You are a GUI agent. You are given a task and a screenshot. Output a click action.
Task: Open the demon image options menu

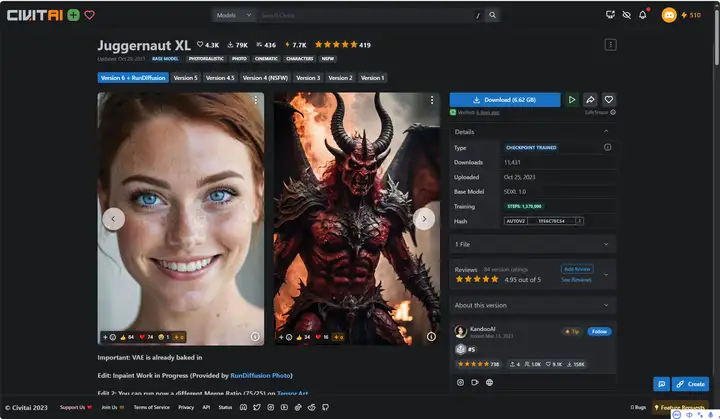432,100
